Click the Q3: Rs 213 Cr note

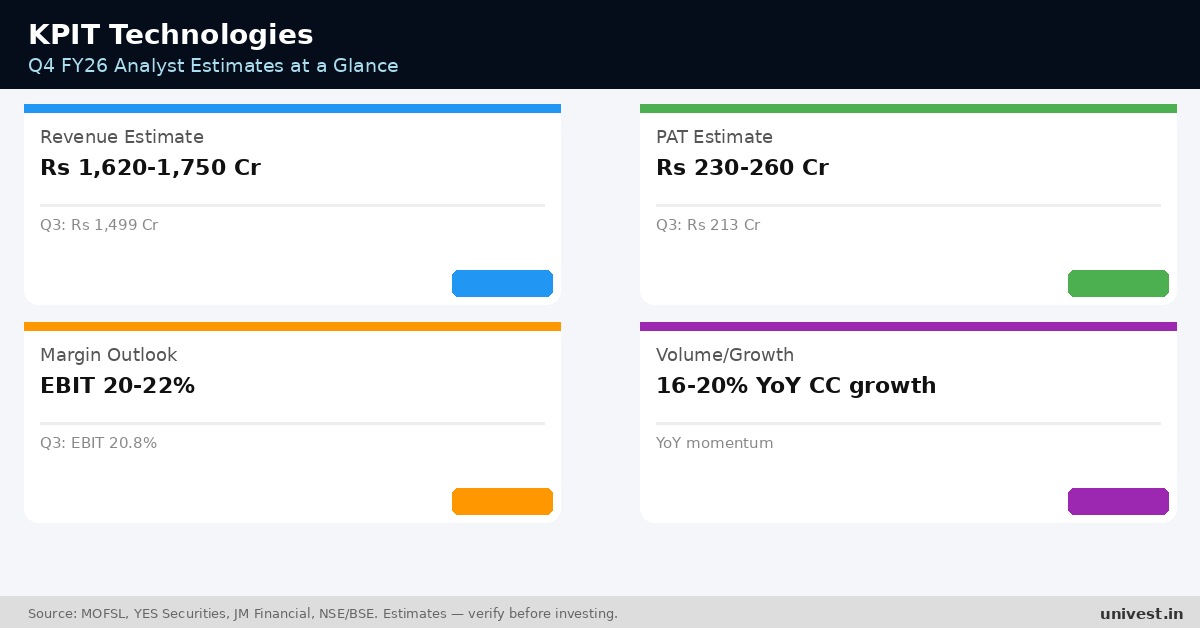(x=708, y=225)
